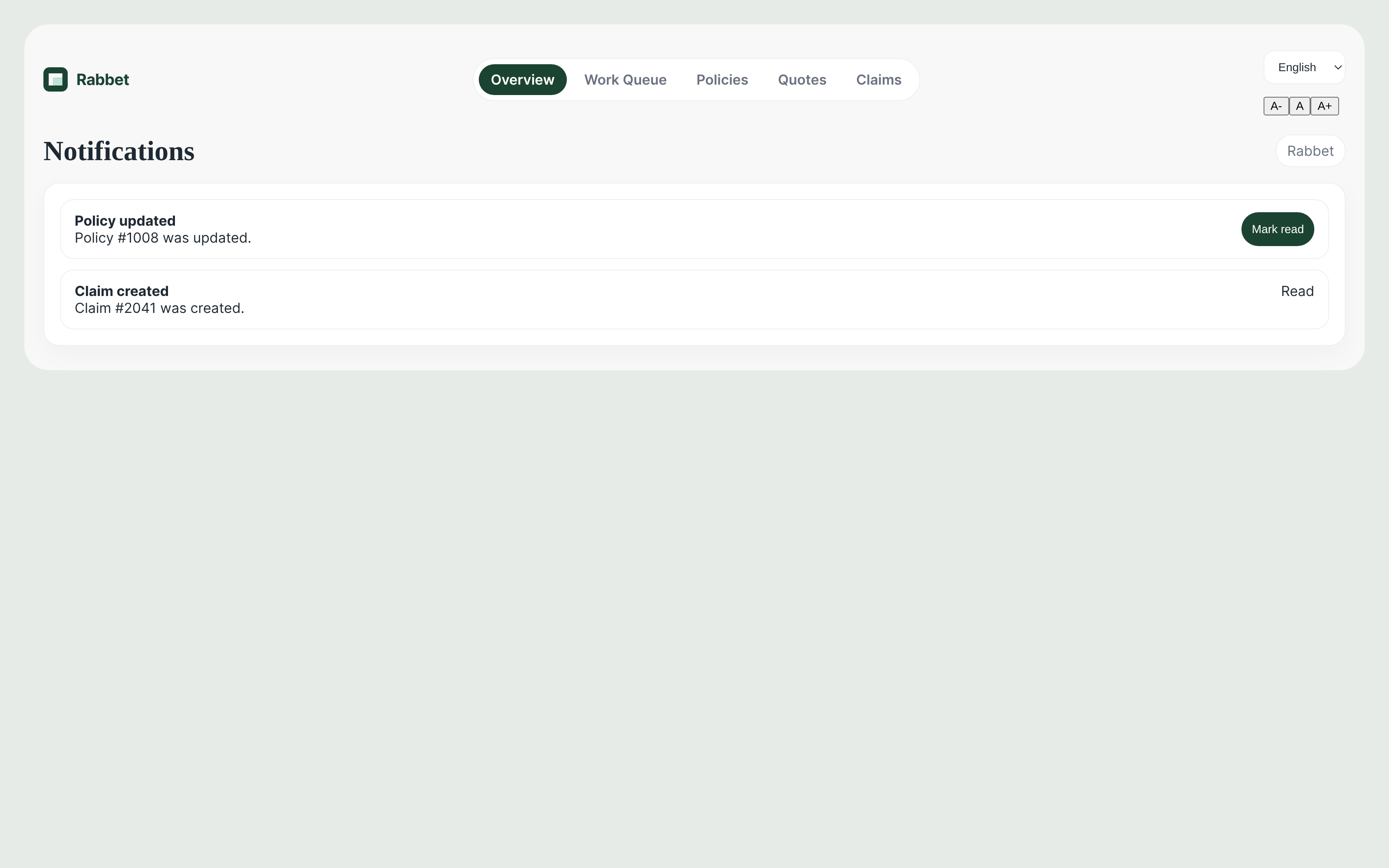Click 'Policy #1008 was updated.' text
The width and height of the screenshot is (1389, 868).
[x=163, y=238]
